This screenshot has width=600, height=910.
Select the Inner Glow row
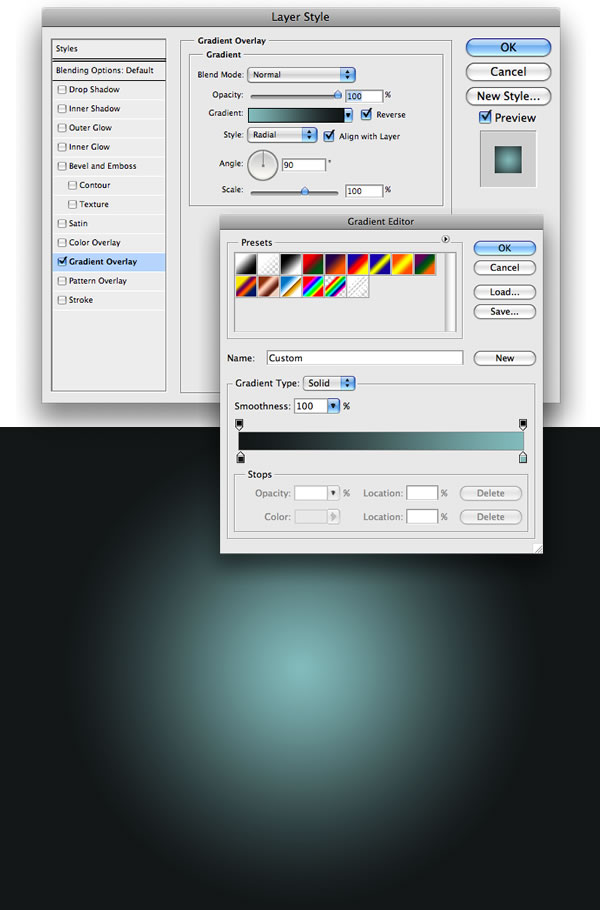pos(109,147)
